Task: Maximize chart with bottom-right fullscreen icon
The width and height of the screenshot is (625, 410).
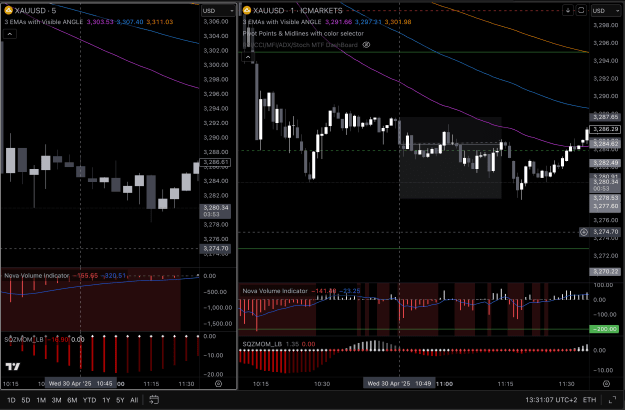Action: (x=613, y=400)
